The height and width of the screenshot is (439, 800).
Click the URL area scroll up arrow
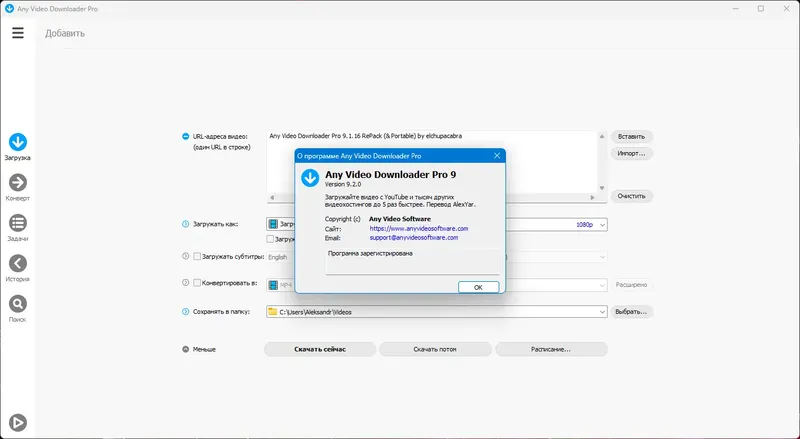click(602, 136)
